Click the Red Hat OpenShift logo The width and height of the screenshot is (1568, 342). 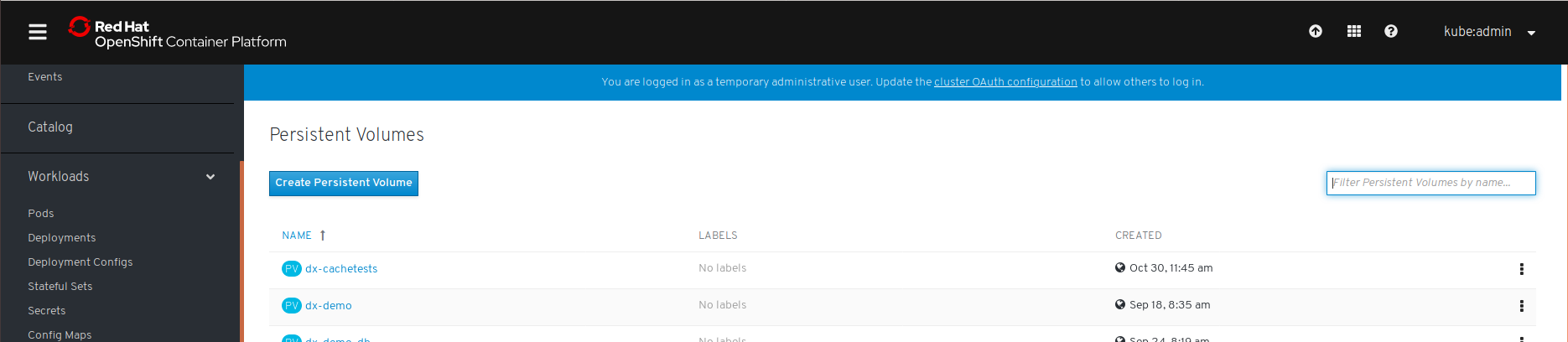pyautogui.click(x=178, y=34)
